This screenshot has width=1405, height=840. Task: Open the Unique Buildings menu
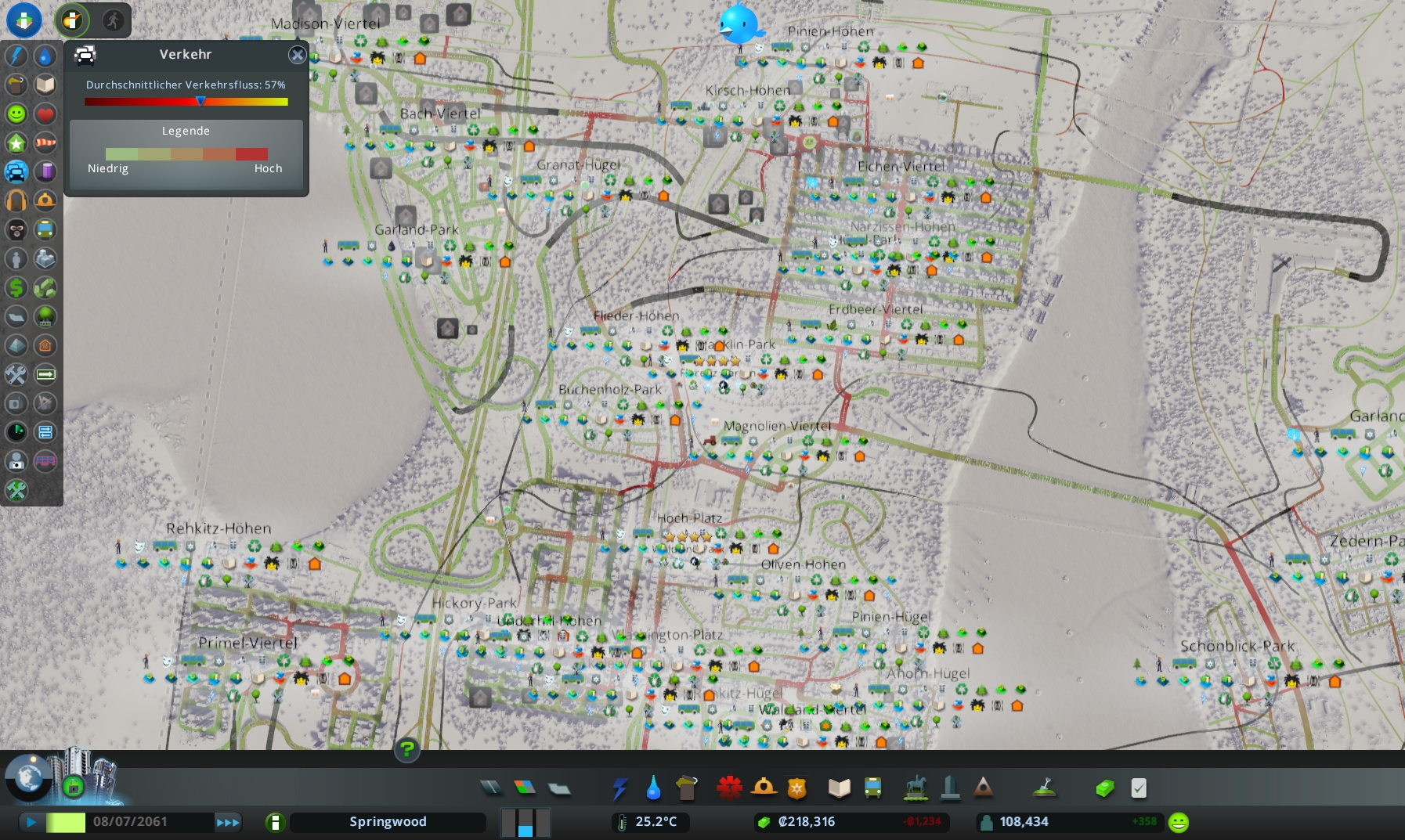[x=950, y=788]
